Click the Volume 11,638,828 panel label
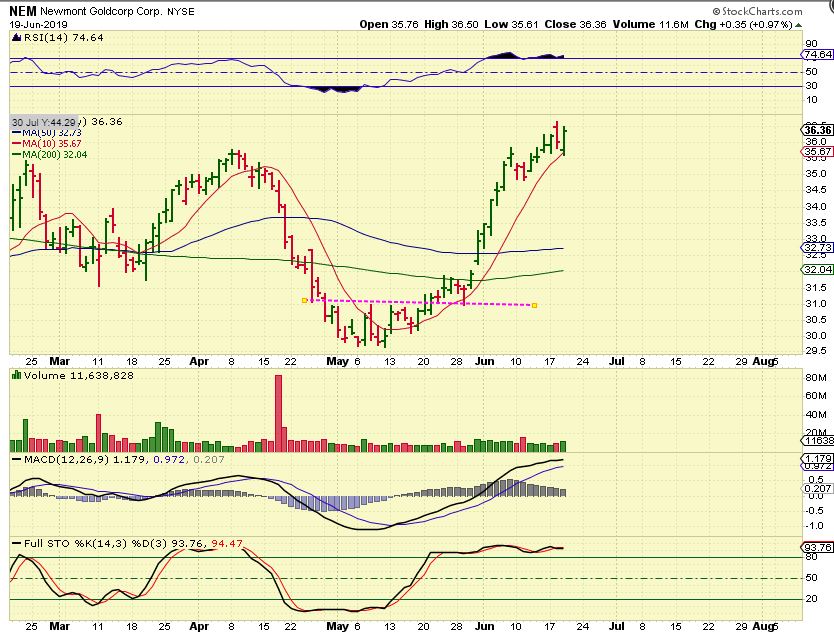Screen dimensions: 834x633 tap(79, 375)
